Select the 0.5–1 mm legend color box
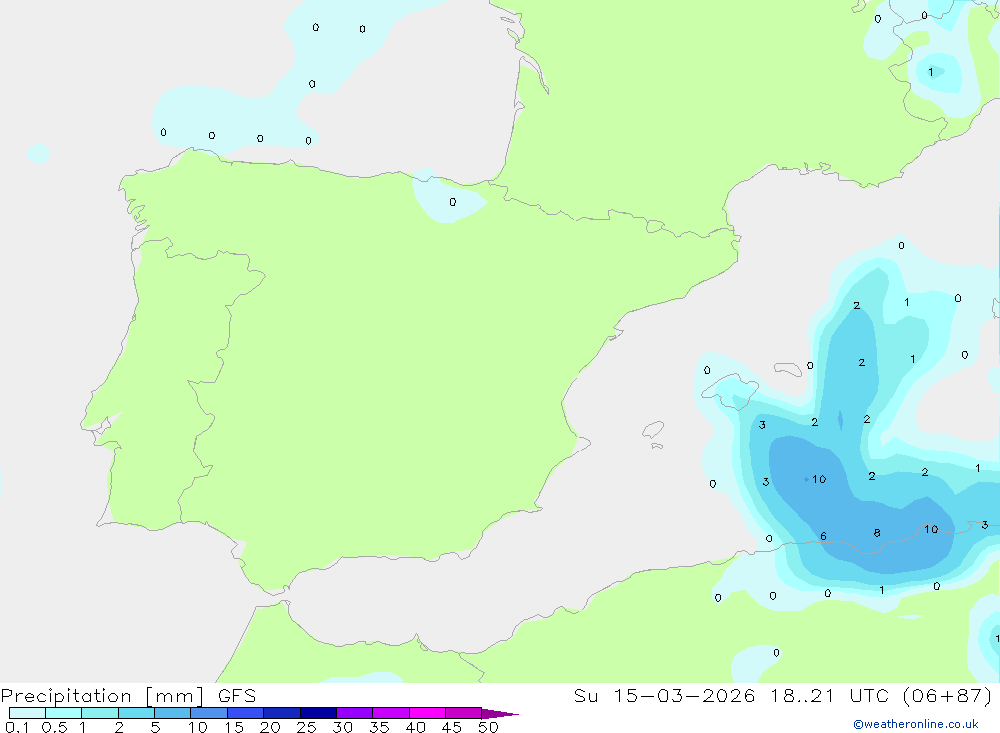The width and height of the screenshot is (1000, 733). 63,713
